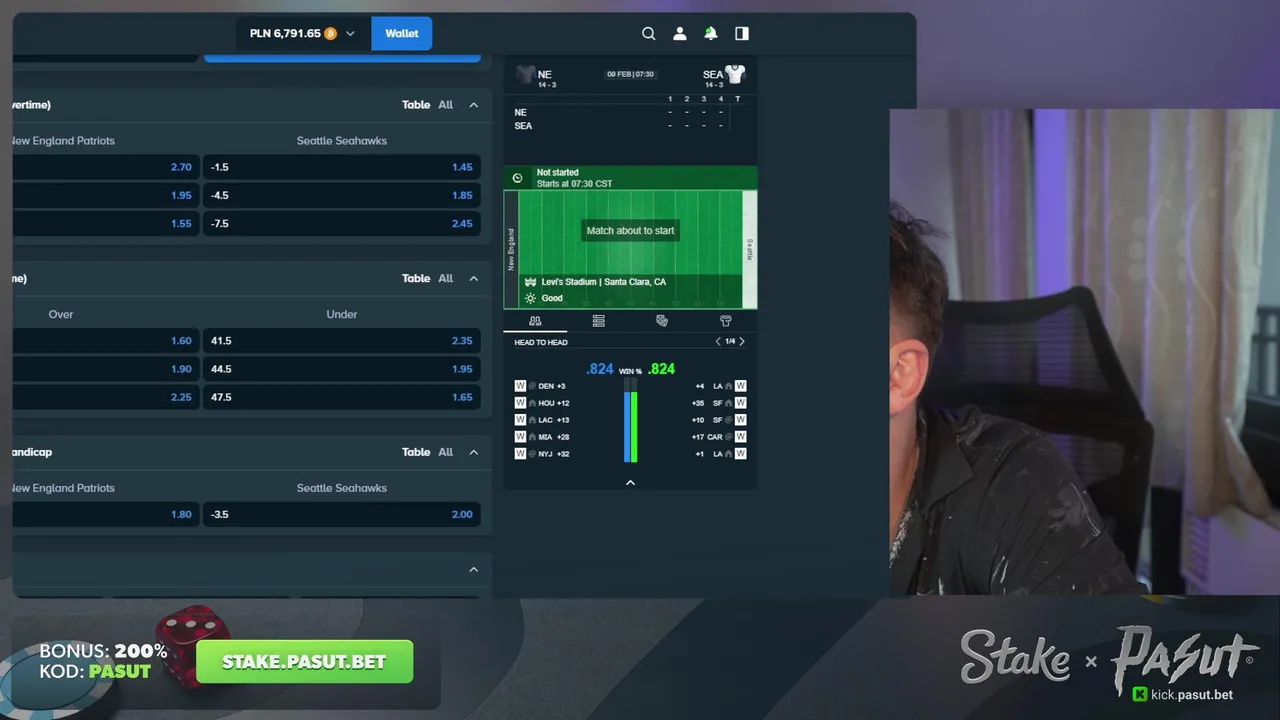
Task: Bet Under 47.5 at 1.65
Action: (342, 397)
